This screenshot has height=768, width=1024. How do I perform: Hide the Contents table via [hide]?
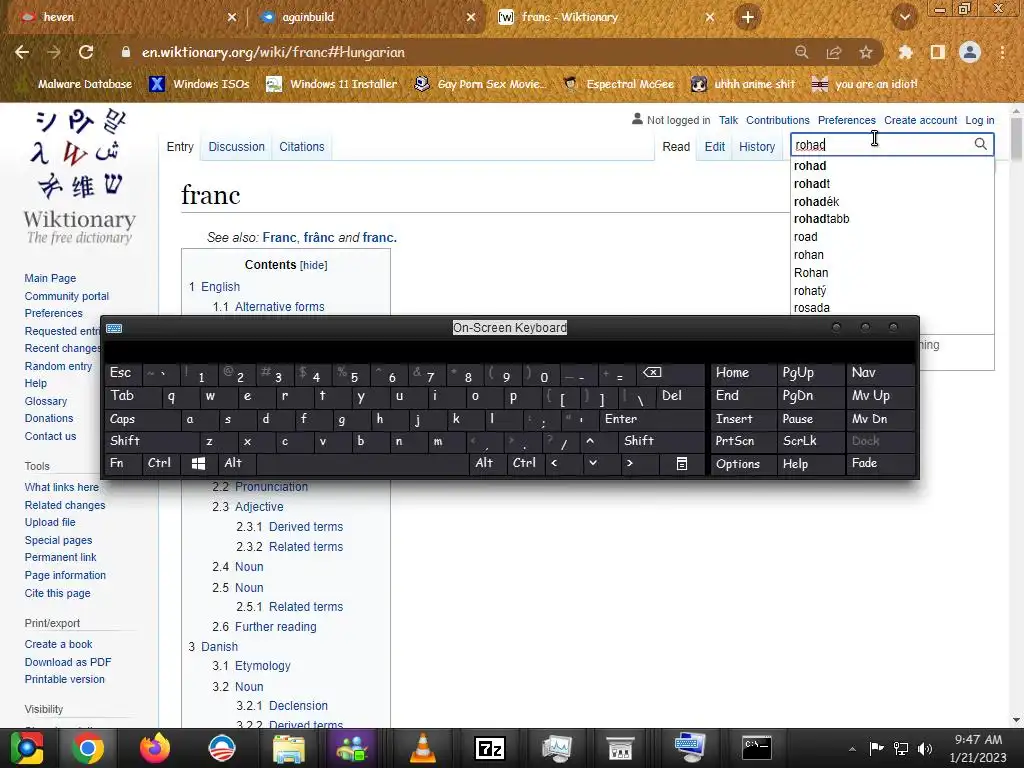(x=313, y=265)
